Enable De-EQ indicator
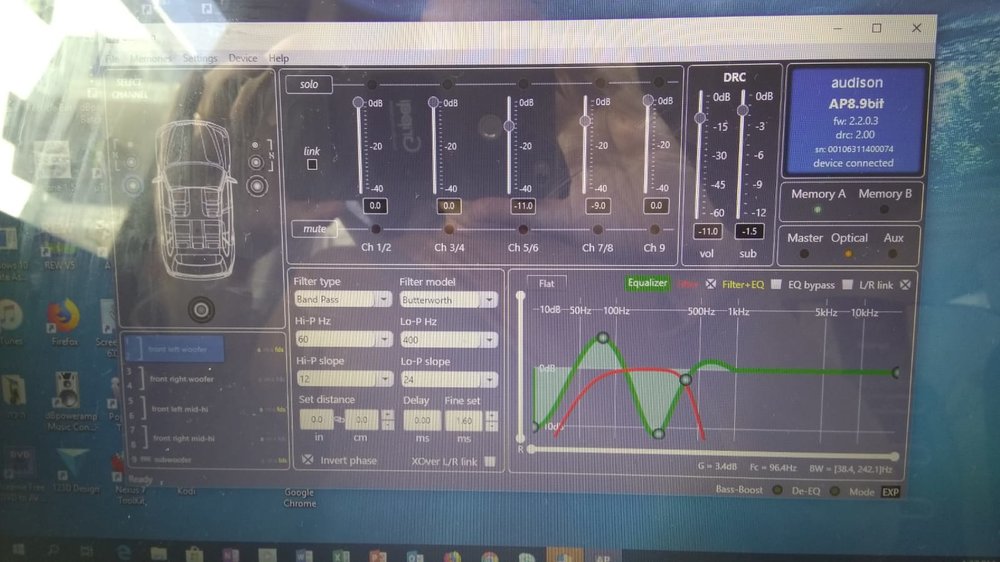Screen dimensions: 1000x562 click(834, 491)
